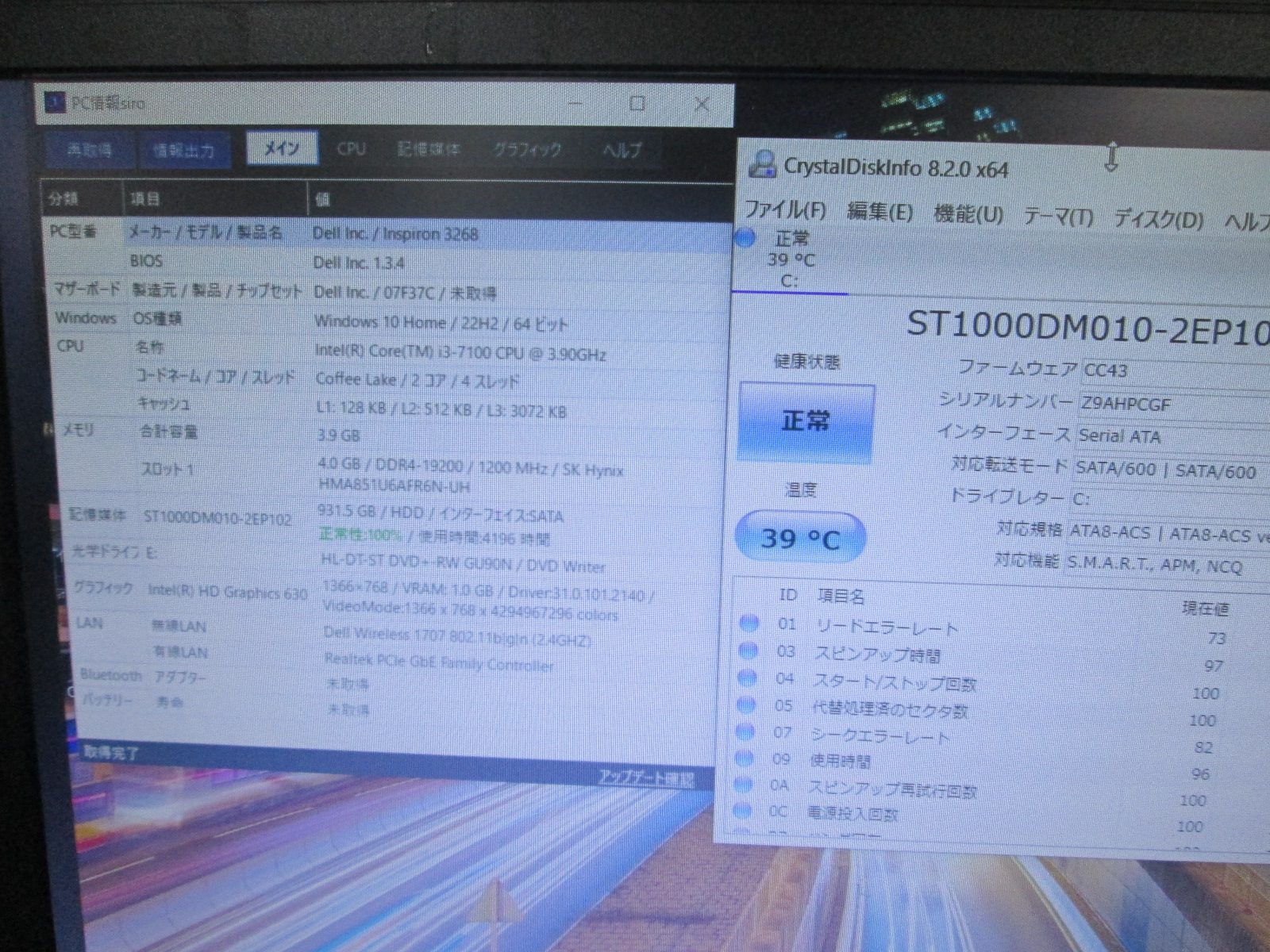Screen dimensions: 1270x952
Task: Open the ヘルプ tab in PC情報siro
Action: 622,149
